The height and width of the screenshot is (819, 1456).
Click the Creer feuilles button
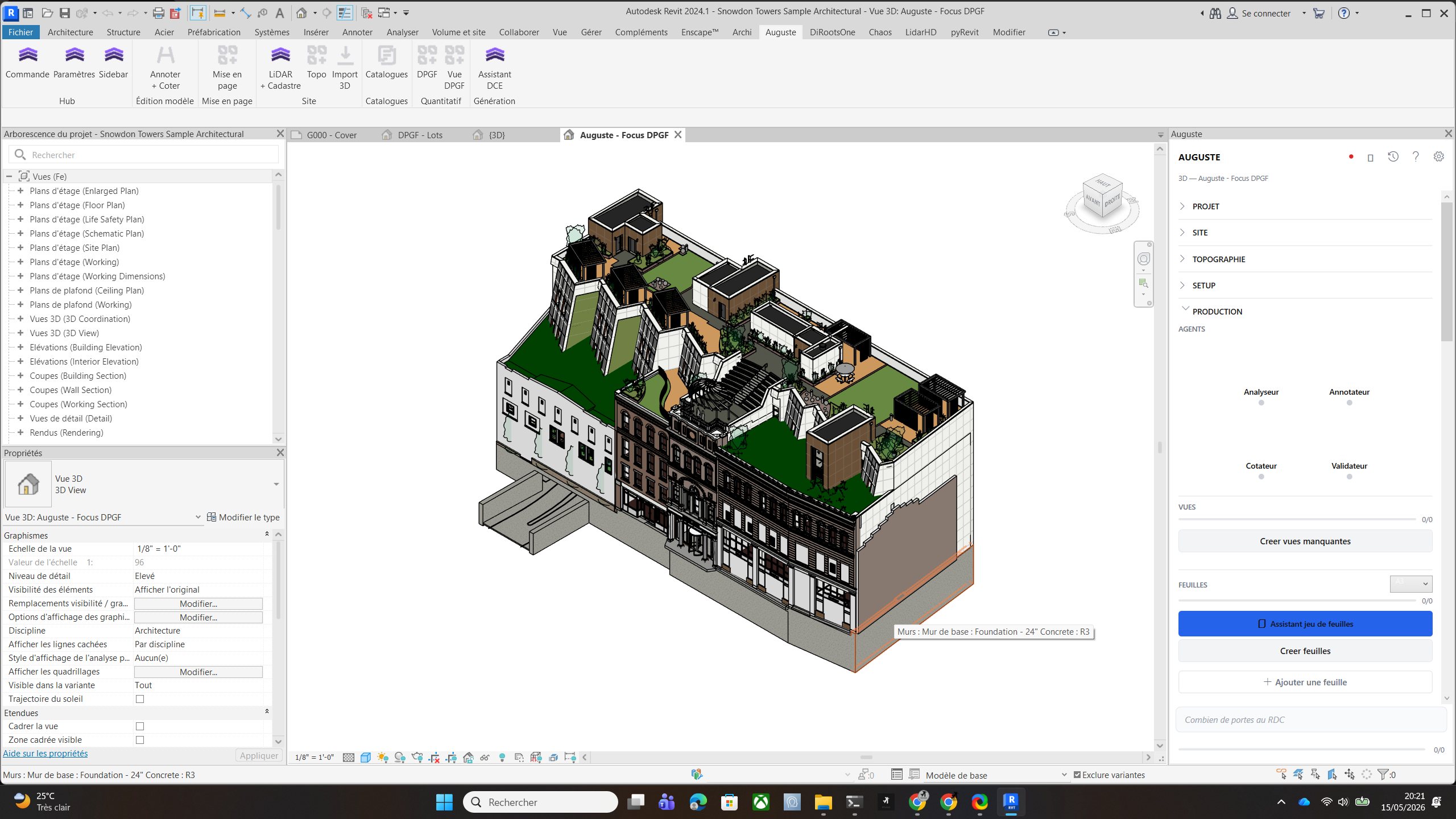click(1305, 651)
